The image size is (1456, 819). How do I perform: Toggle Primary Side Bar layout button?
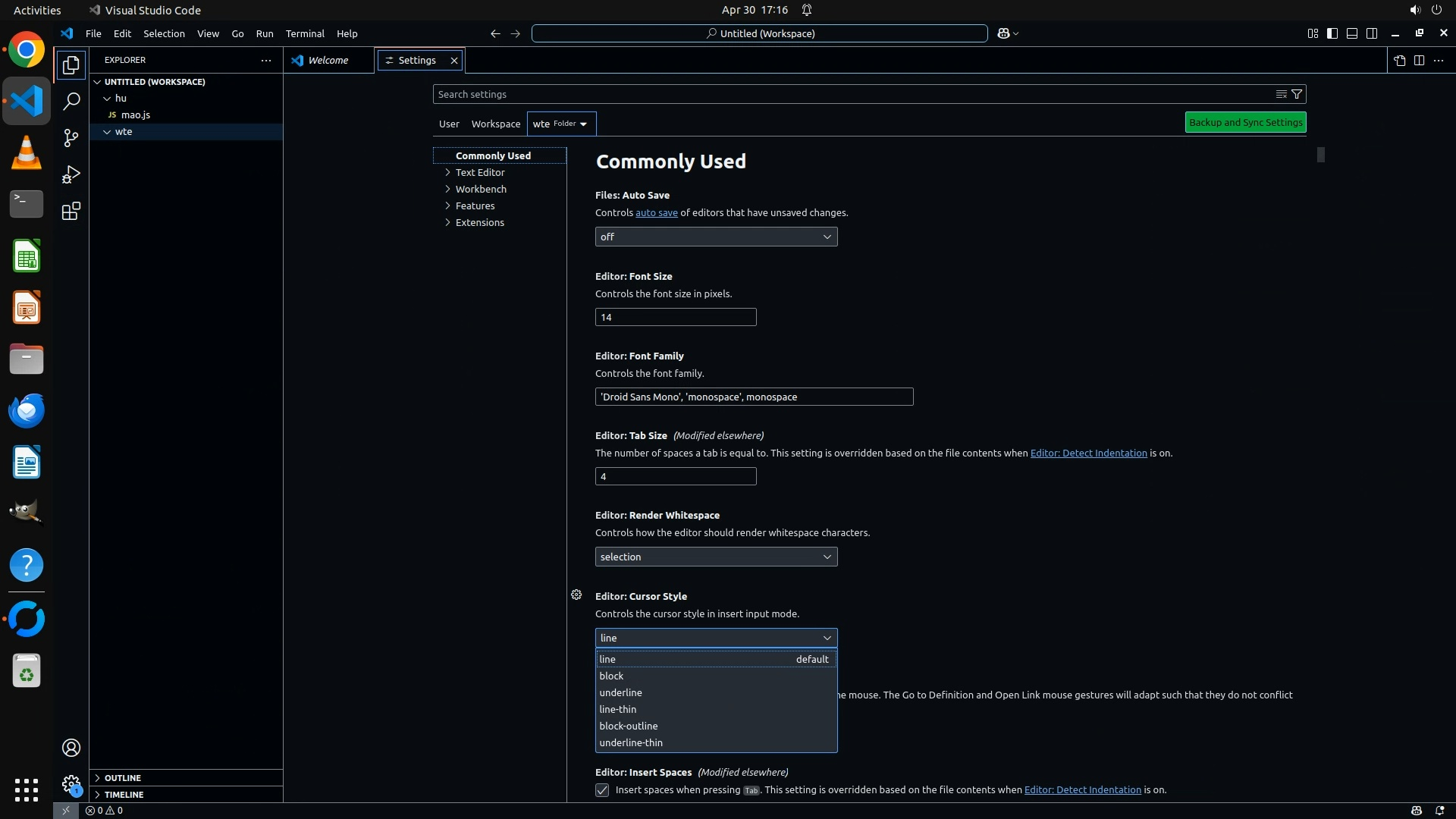(x=1332, y=33)
